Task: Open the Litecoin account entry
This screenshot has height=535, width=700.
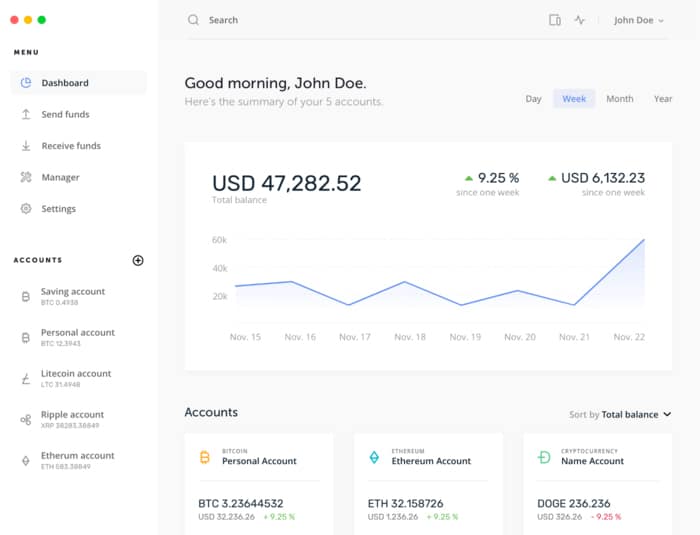Action: 75,378
